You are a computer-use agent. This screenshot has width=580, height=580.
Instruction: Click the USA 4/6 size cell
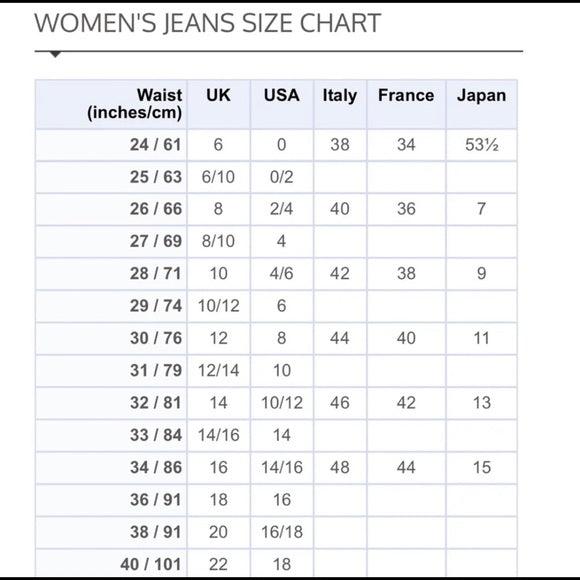(282, 274)
